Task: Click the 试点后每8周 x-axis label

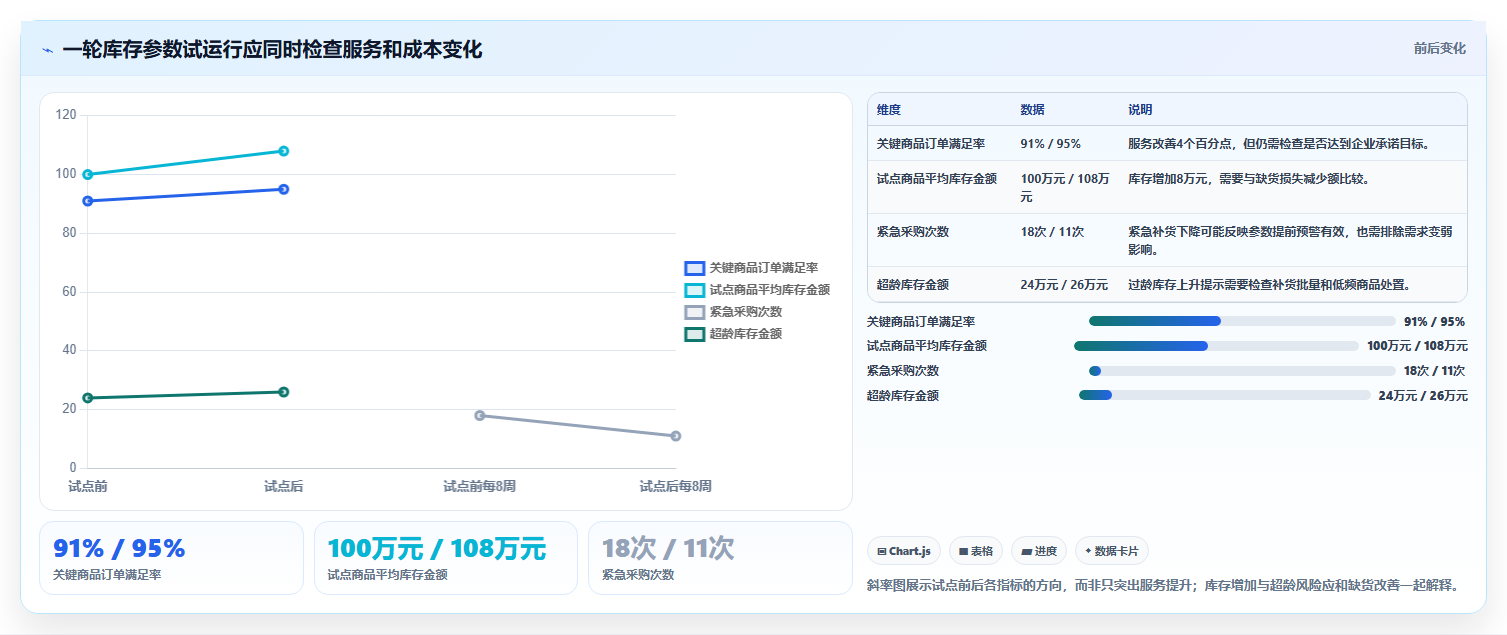Action: click(x=676, y=486)
